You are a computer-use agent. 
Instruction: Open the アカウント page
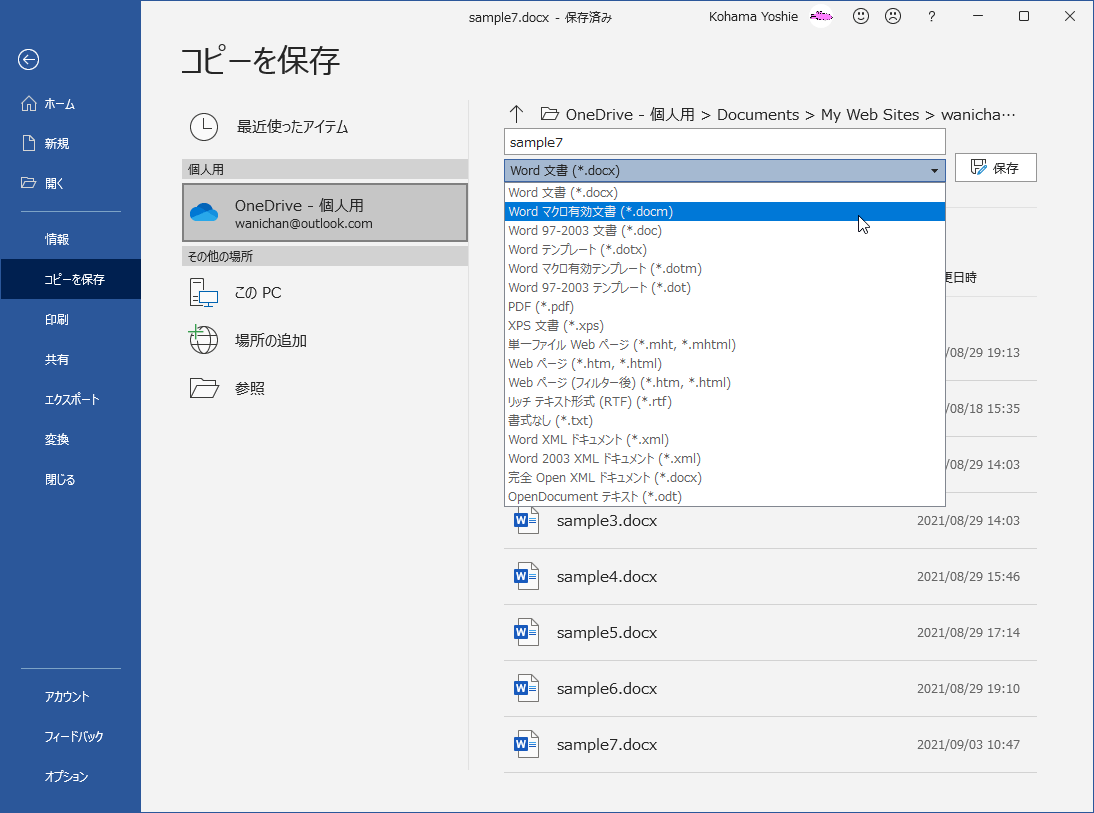[70, 696]
